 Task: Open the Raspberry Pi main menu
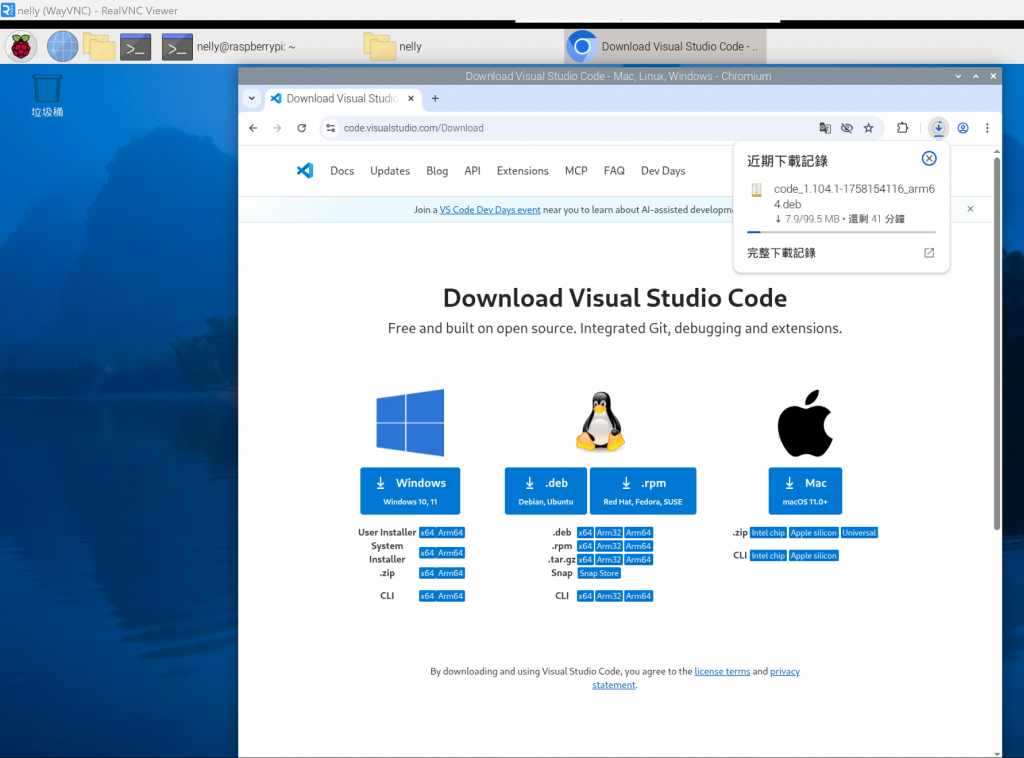click(21, 46)
